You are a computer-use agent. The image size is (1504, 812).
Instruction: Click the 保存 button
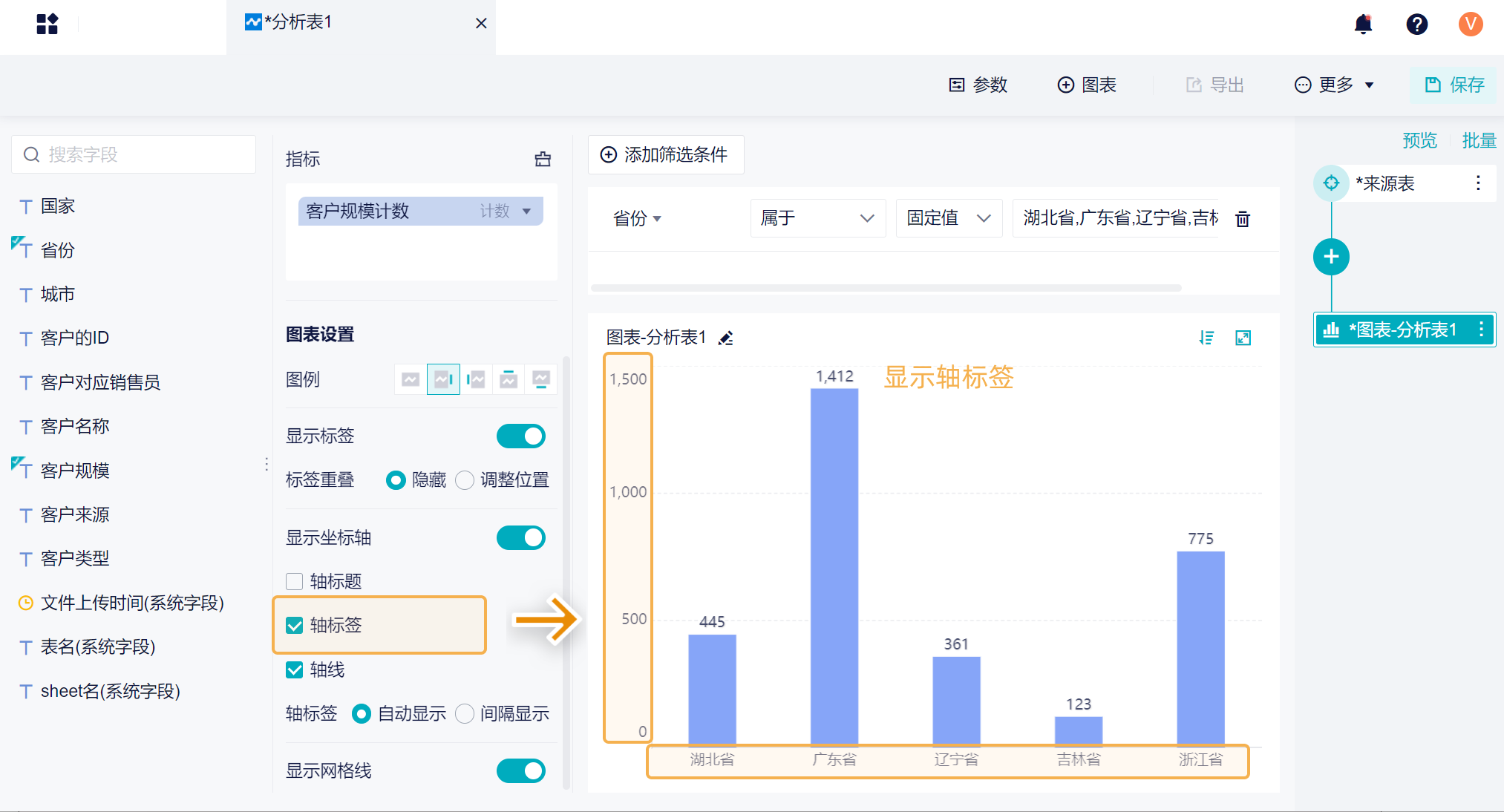pyautogui.click(x=1454, y=85)
